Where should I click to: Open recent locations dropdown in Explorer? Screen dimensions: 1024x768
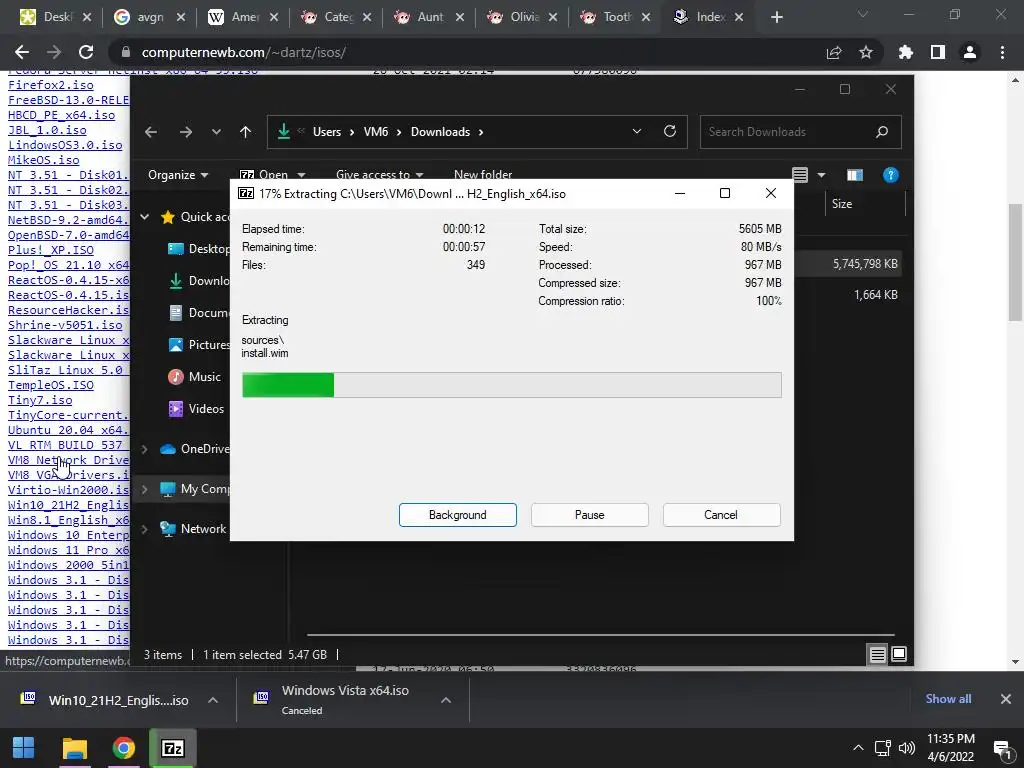click(216, 132)
